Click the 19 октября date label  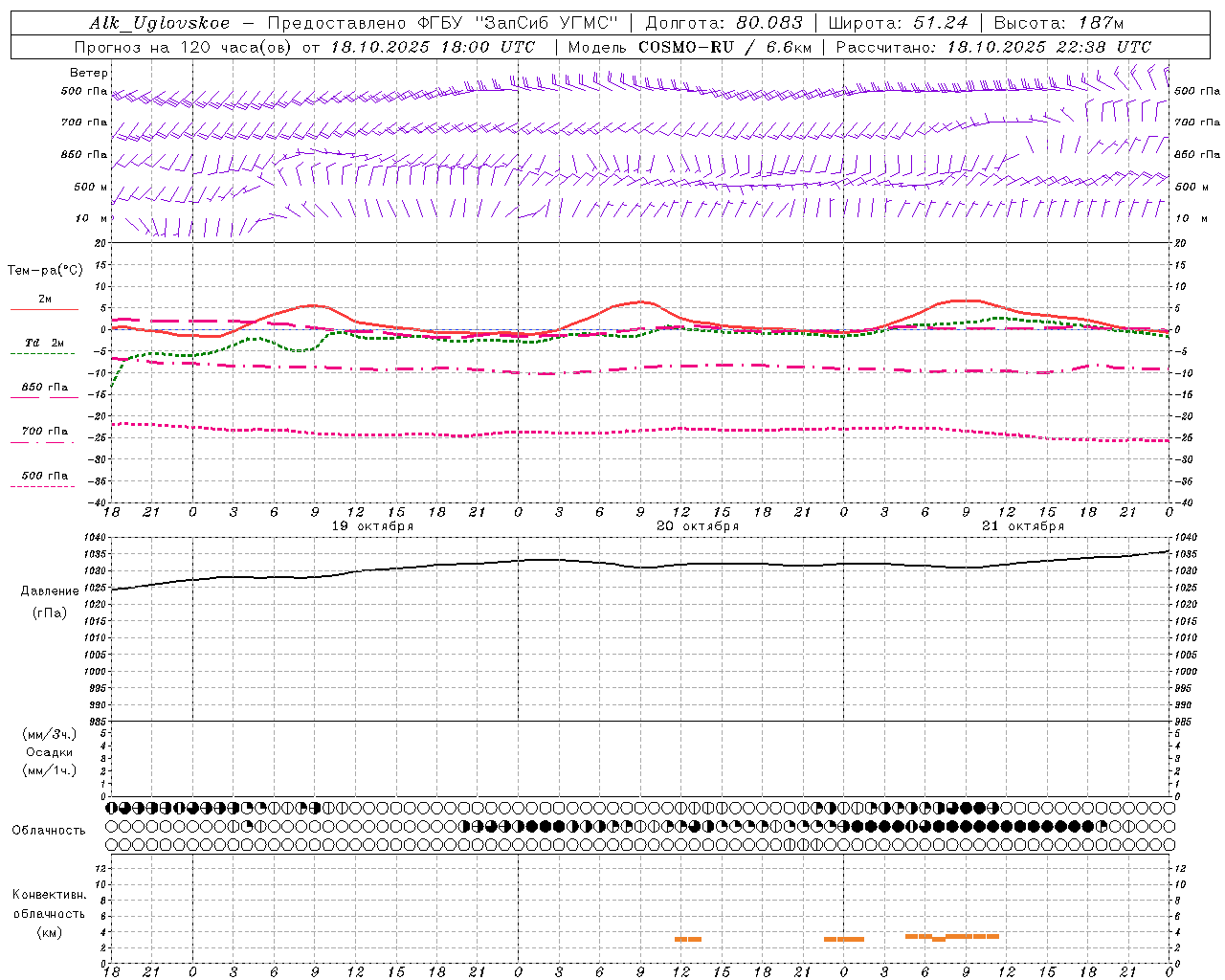pyautogui.click(x=372, y=526)
